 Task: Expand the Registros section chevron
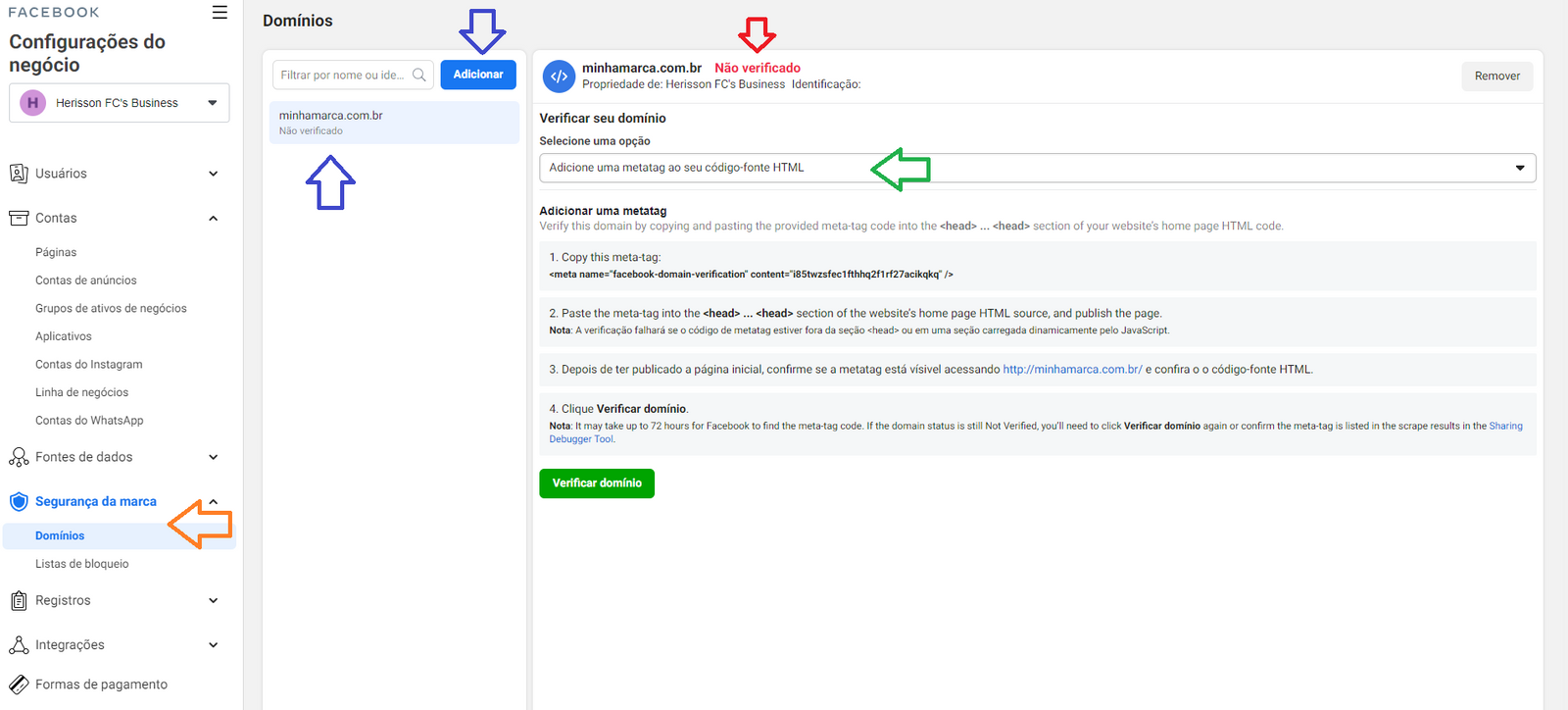point(214,600)
